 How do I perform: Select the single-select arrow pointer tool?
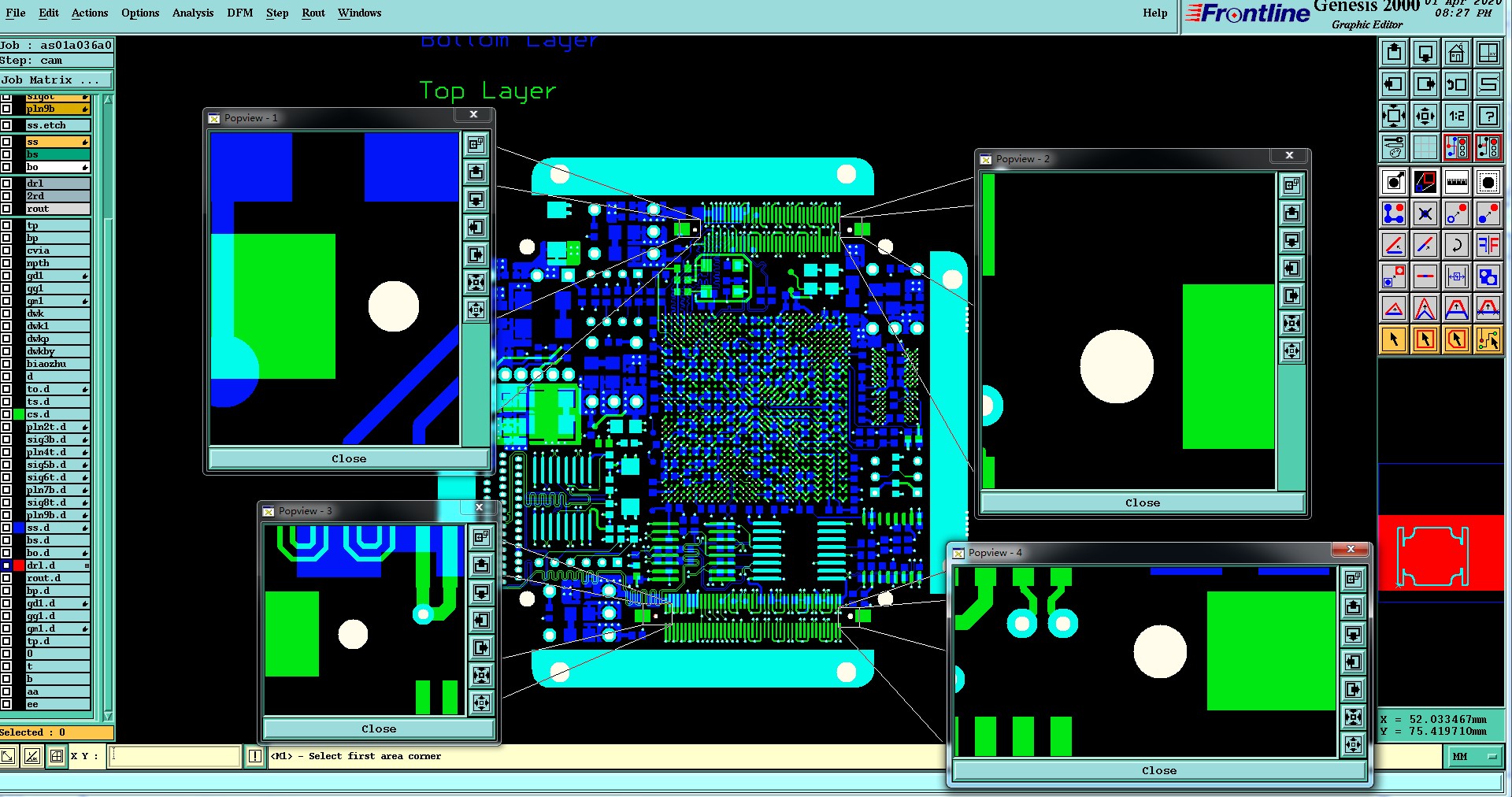point(1394,339)
